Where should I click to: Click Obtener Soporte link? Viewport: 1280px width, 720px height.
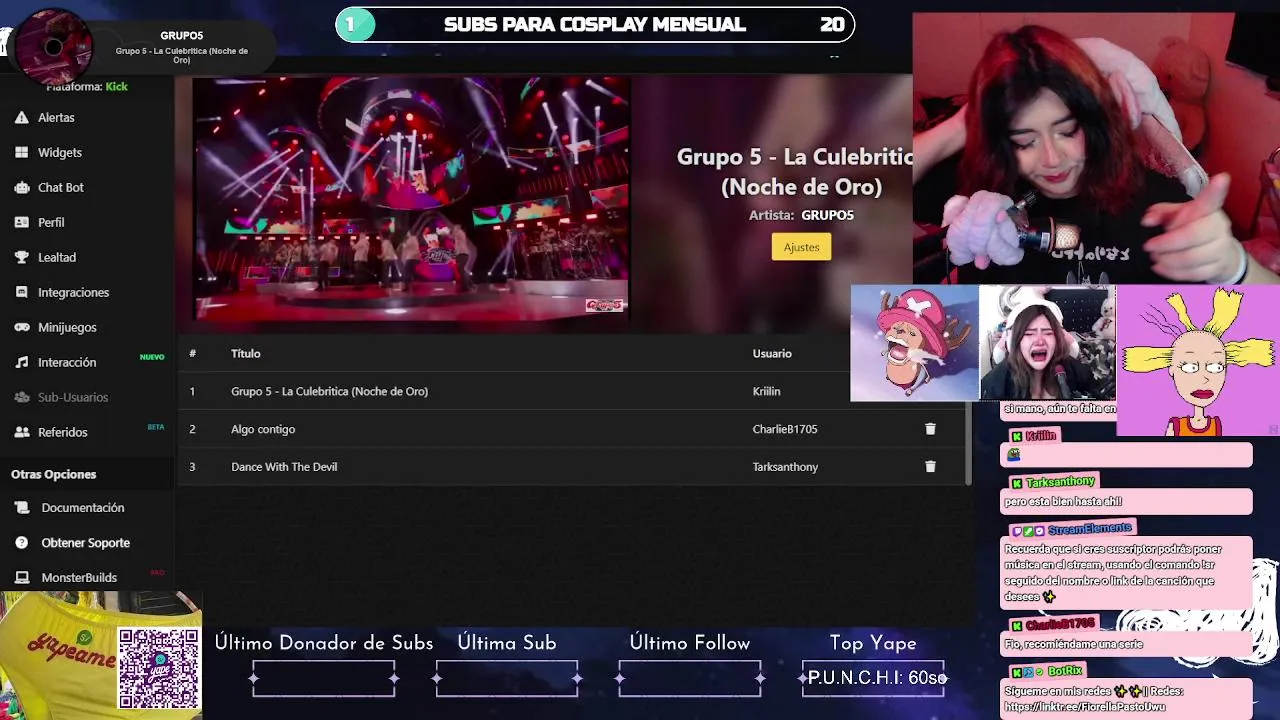(86, 543)
